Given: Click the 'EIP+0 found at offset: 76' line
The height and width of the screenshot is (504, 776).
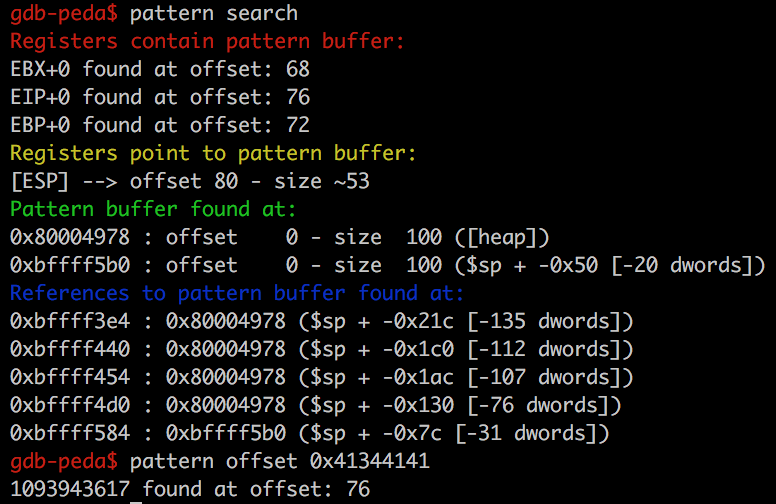Looking at the screenshot, I should click(160, 98).
